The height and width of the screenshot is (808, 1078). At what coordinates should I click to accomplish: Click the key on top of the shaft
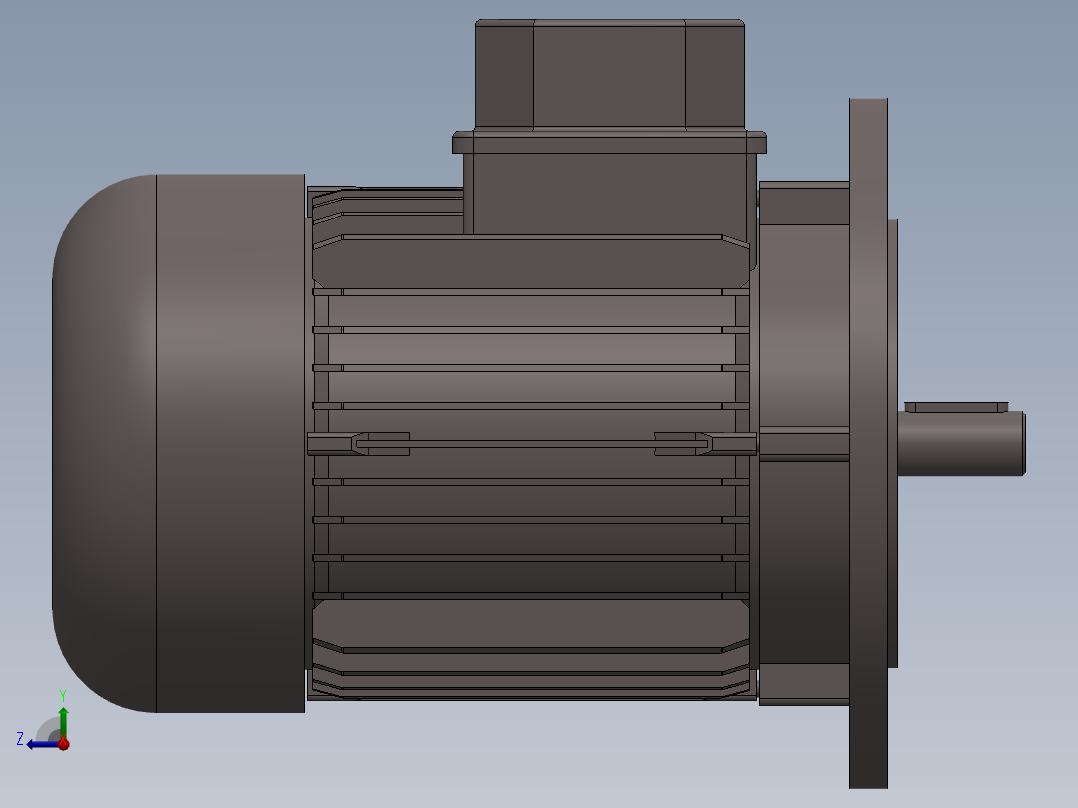pos(956,407)
